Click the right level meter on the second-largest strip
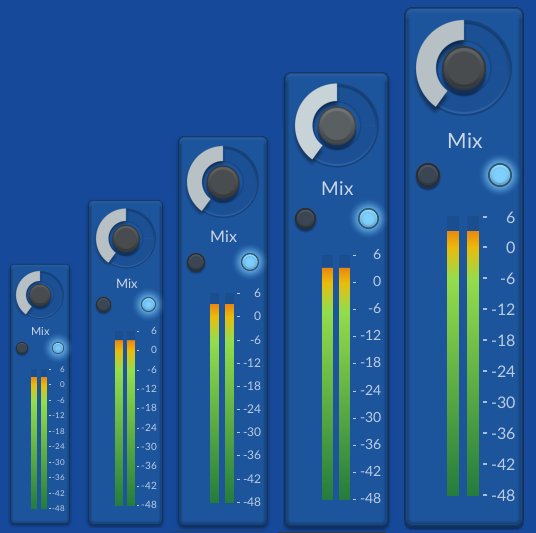Viewport: 536px width, 533px height. pyautogui.click(x=345, y=377)
